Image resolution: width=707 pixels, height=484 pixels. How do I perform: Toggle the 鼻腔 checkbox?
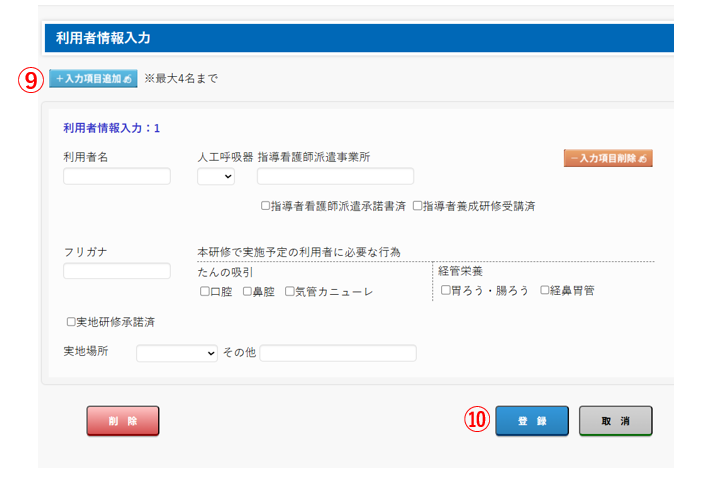click(x=246, y=292)
